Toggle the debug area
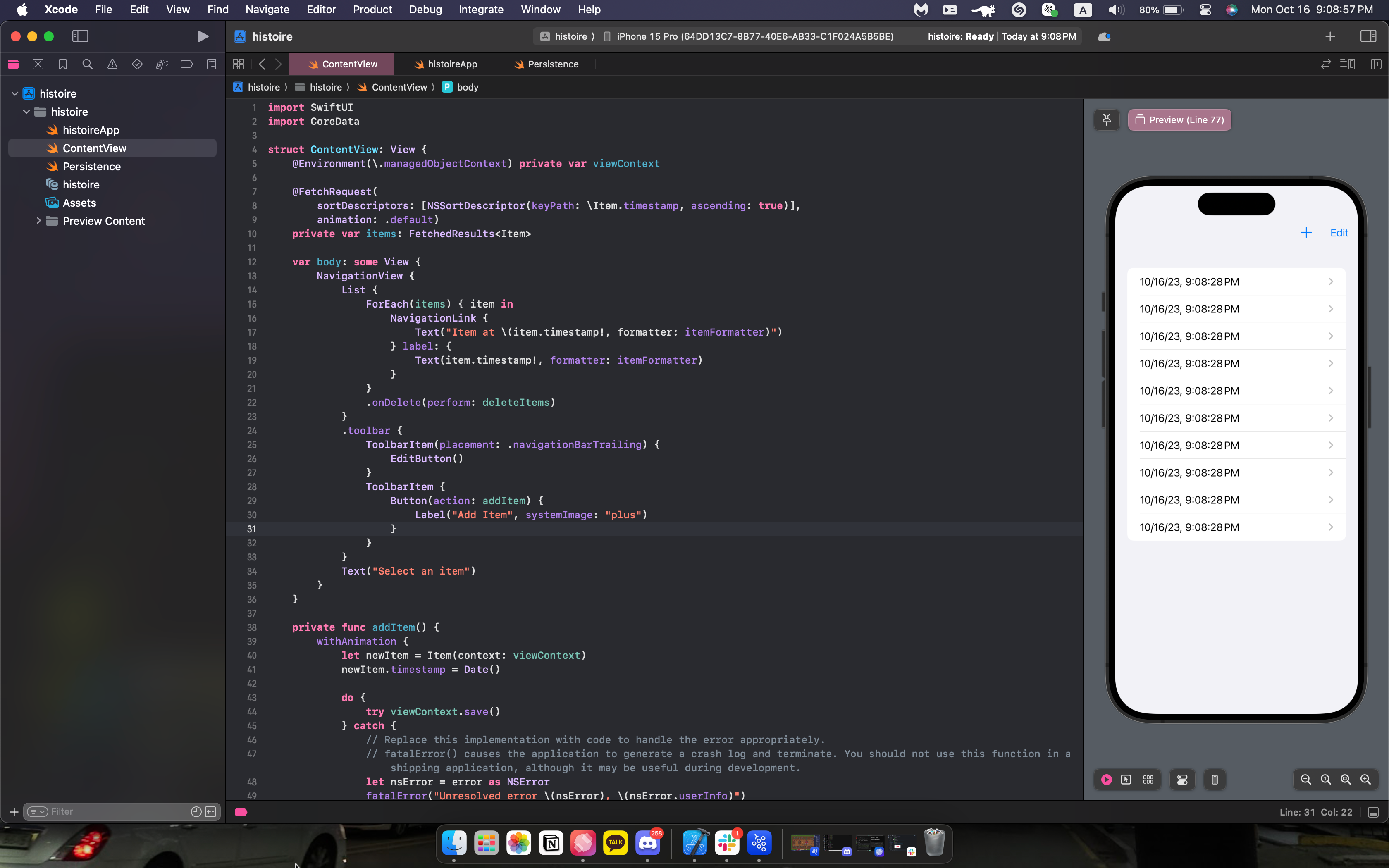The width and height of the screenshot is (1389, 868). [x=1374, y=812]
